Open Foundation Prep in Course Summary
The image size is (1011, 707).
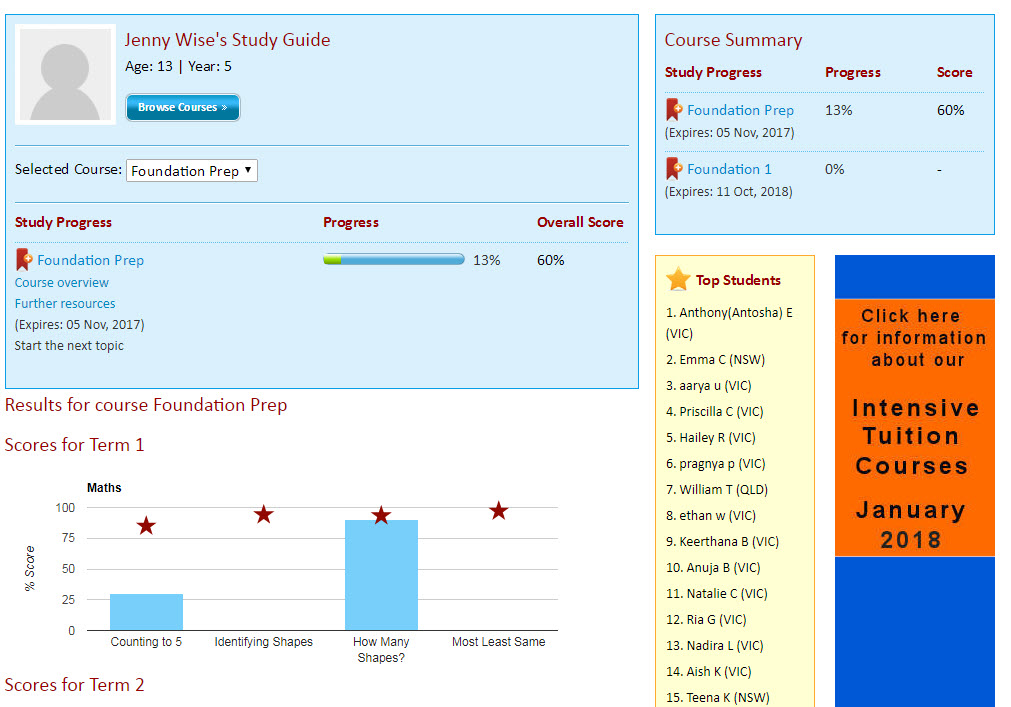tap(740, 110)
